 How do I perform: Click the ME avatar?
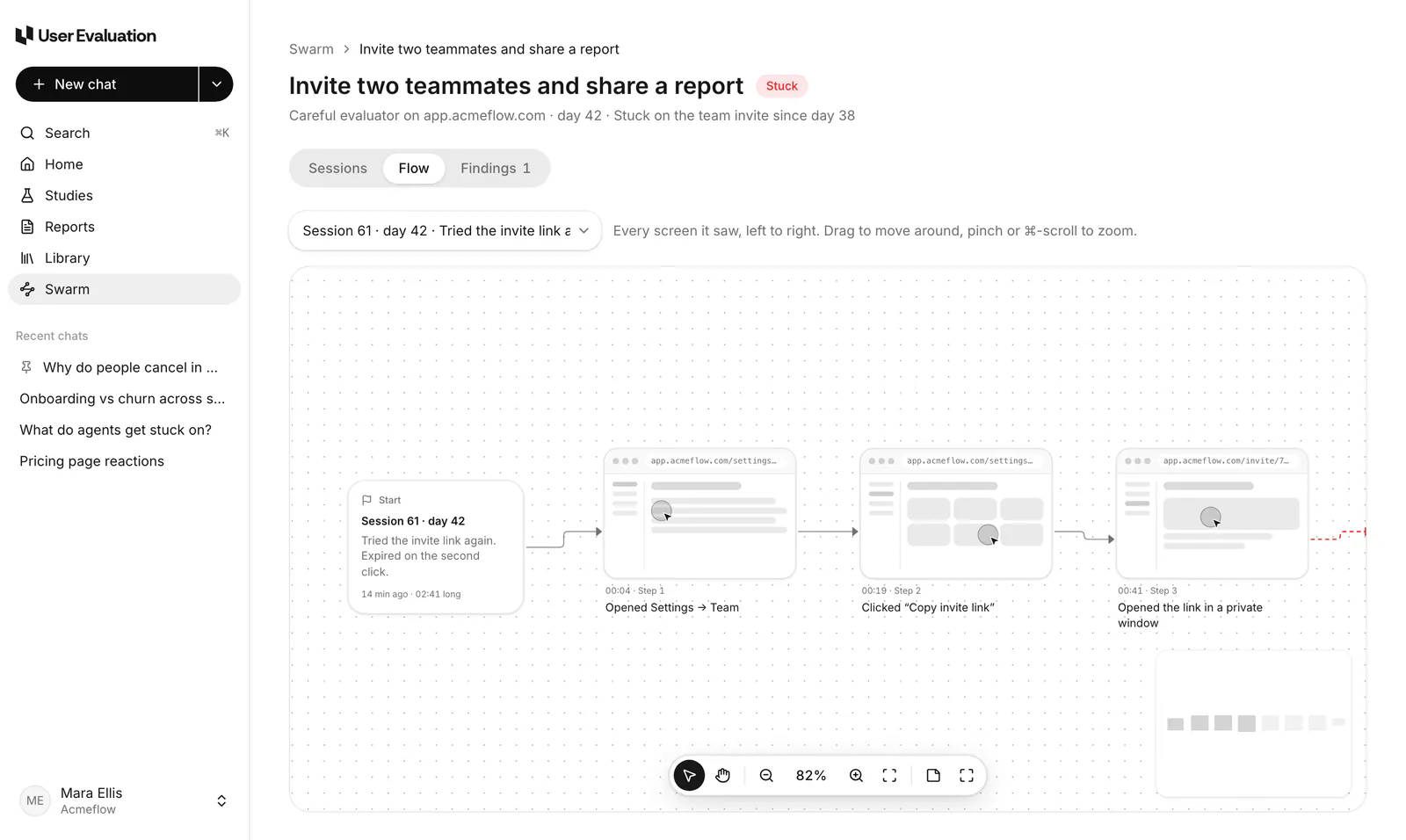pyautogui.click(x=35, y=800)
